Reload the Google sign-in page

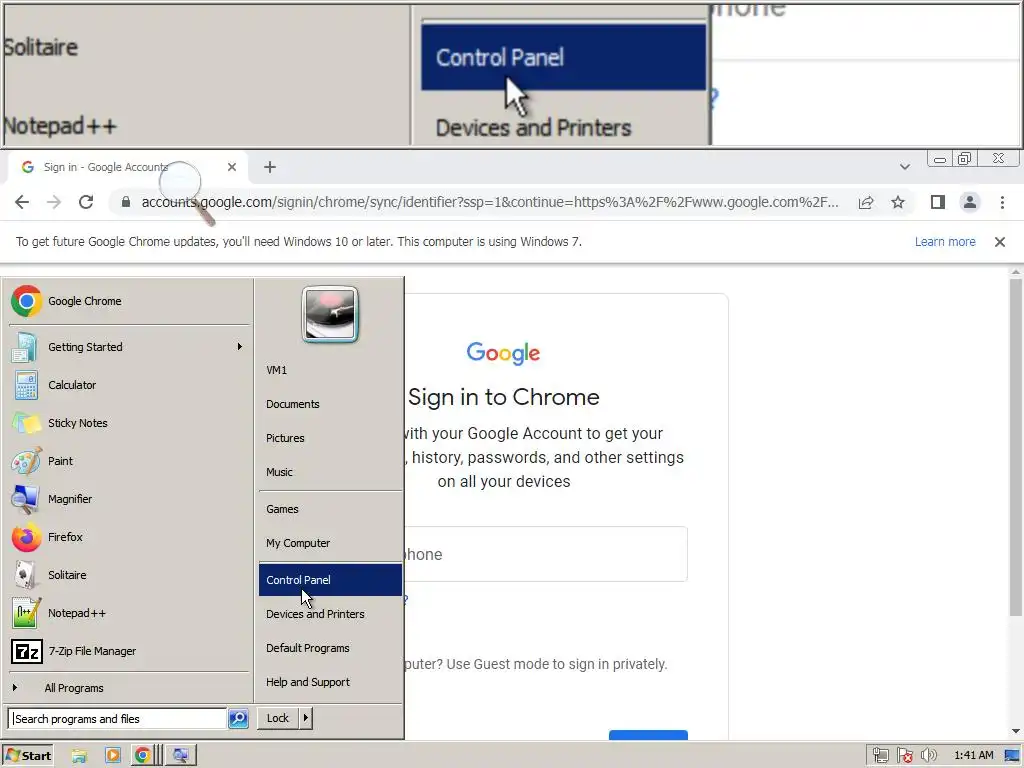(86, 202)
